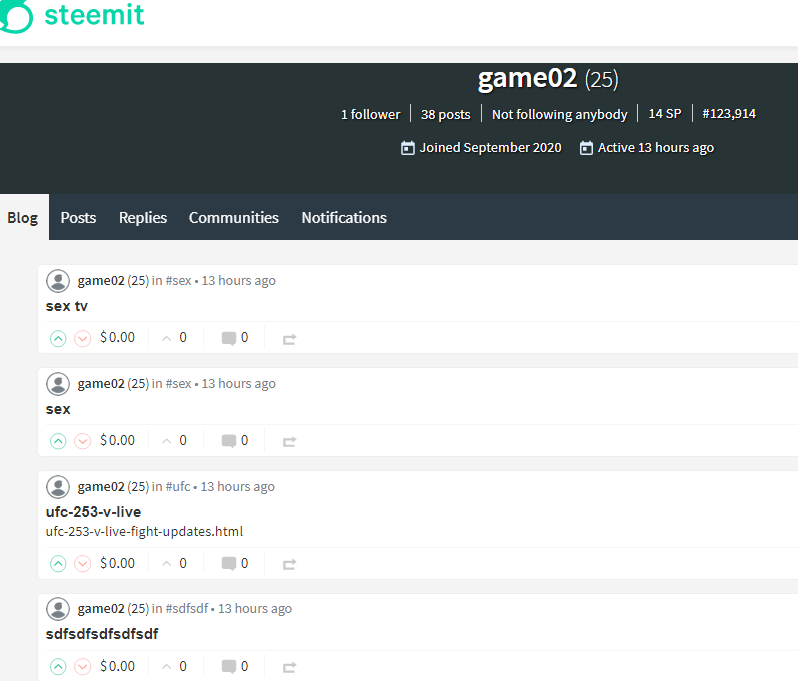Downvote the ufc-253-v-live post
The height and width of the screenshot is (681, 798).
coord(82,564)
